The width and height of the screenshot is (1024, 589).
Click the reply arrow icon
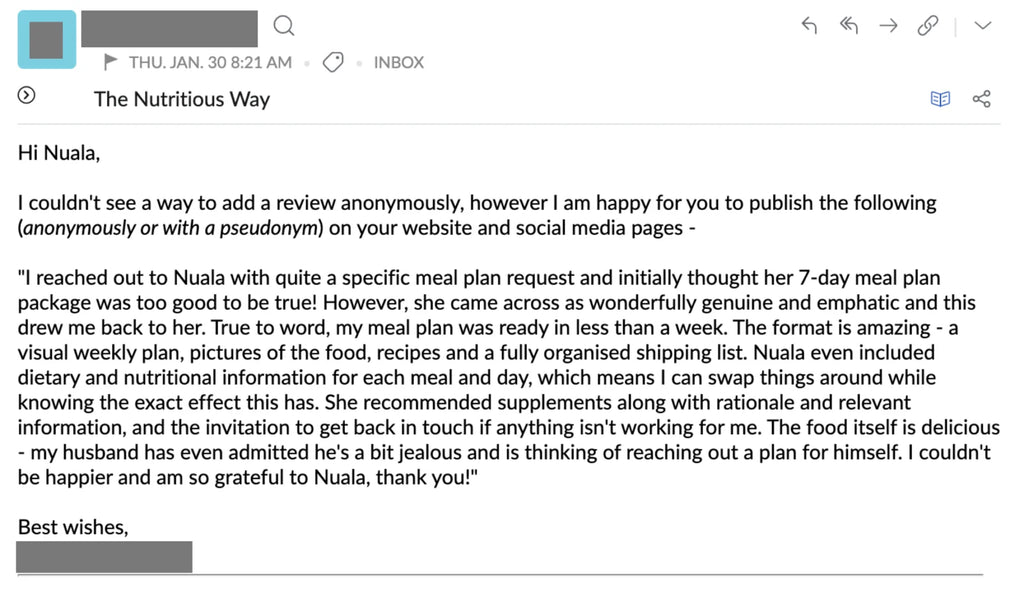(810, 26)
